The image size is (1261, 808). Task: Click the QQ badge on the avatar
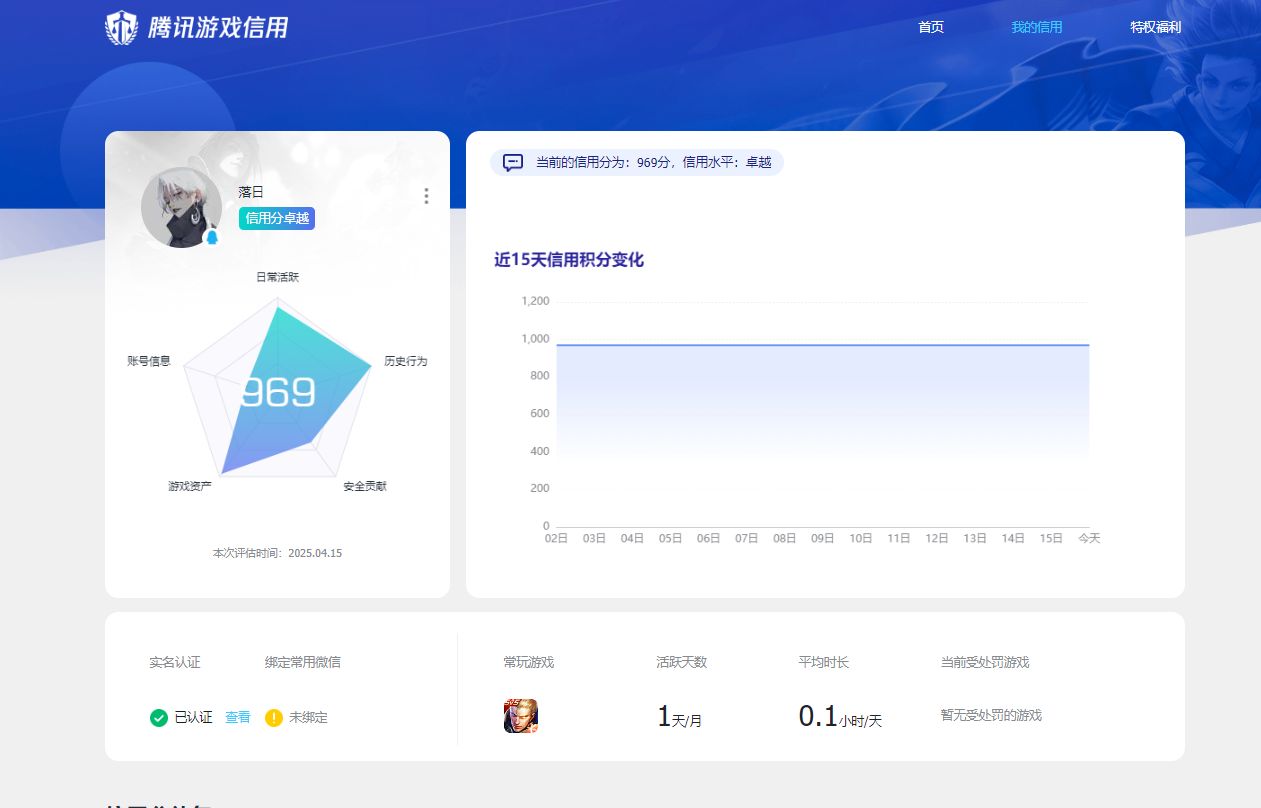click(x=212, y=238)
